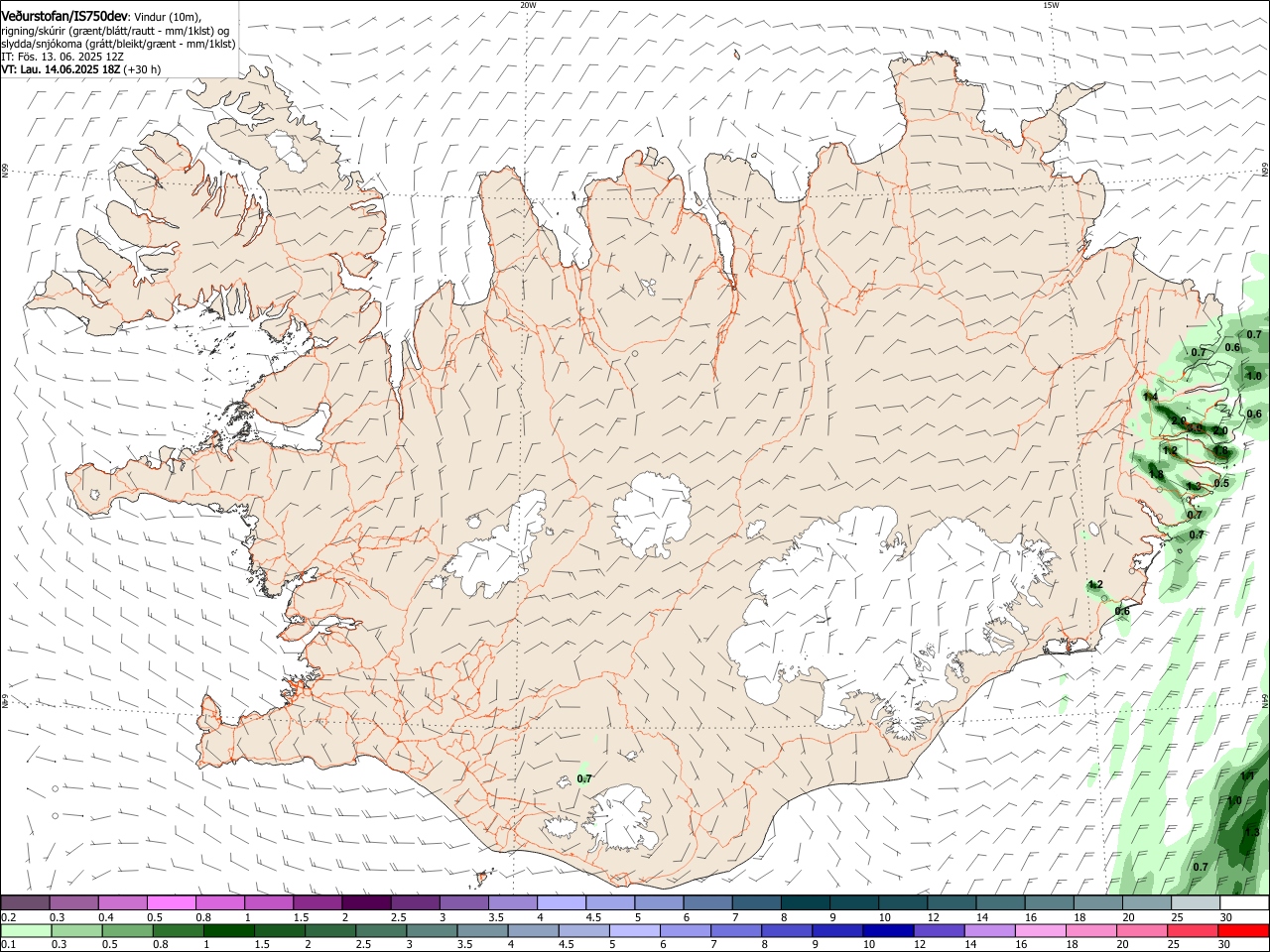Click the 20W longitude label
Image resolution: width=1270 pixels, height=952 pixels.
(528, 5)
